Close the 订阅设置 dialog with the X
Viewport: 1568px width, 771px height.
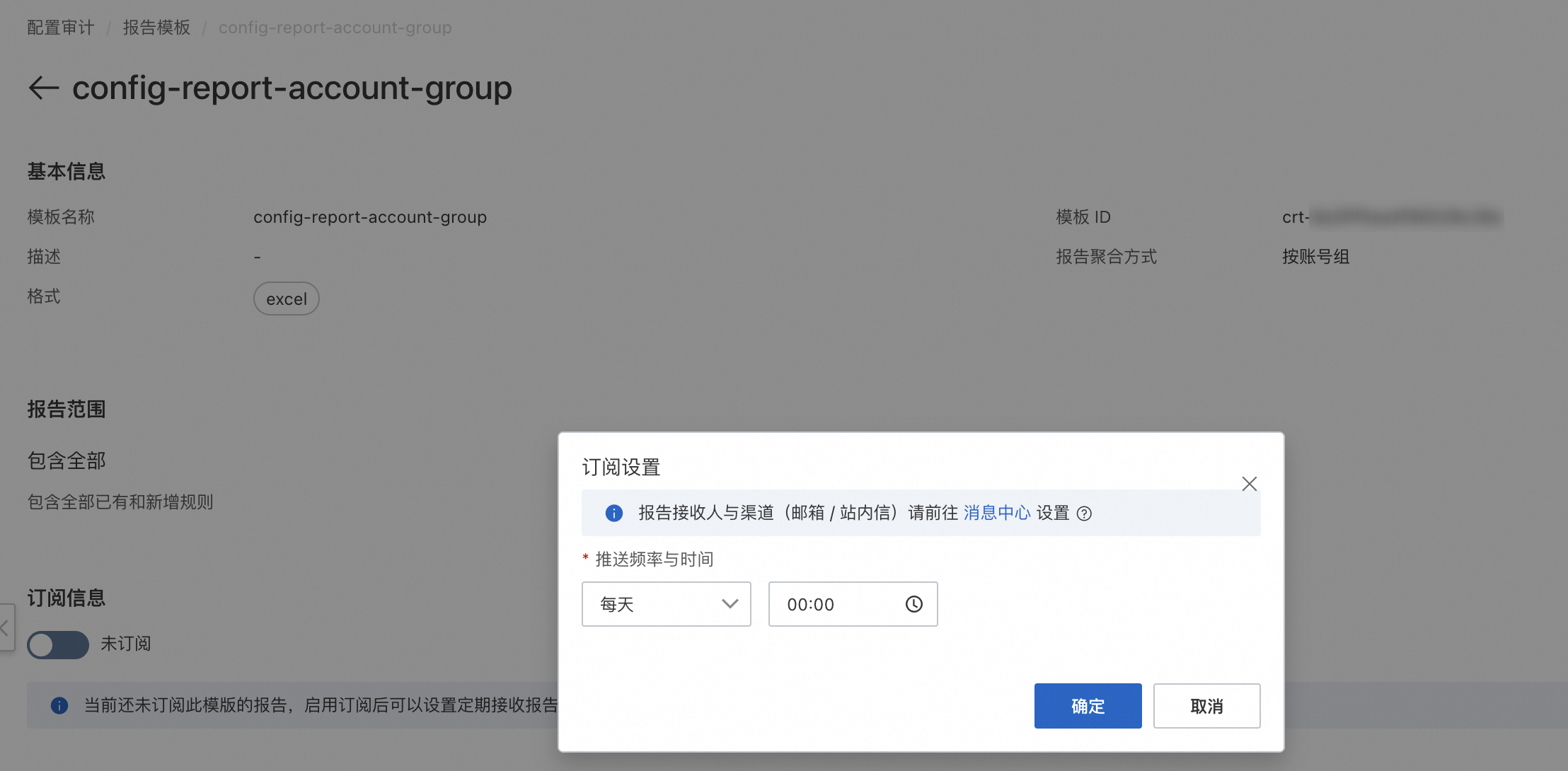click(1249, 484)
